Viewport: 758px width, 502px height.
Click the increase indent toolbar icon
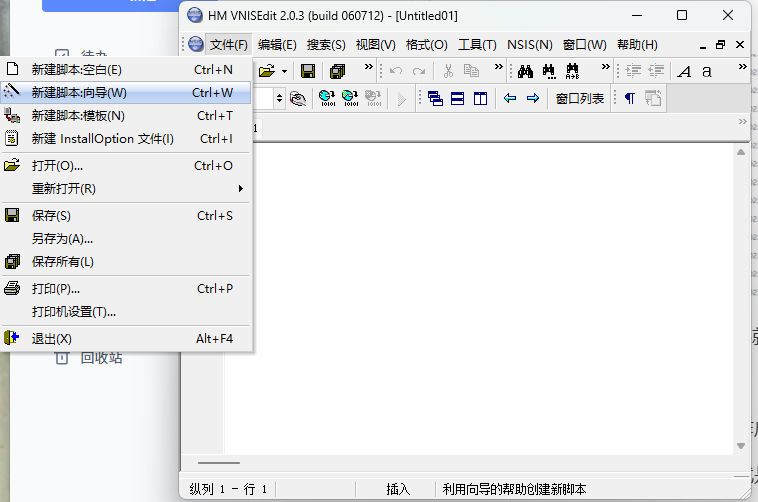pyautogui.click(x=633, y=71)
